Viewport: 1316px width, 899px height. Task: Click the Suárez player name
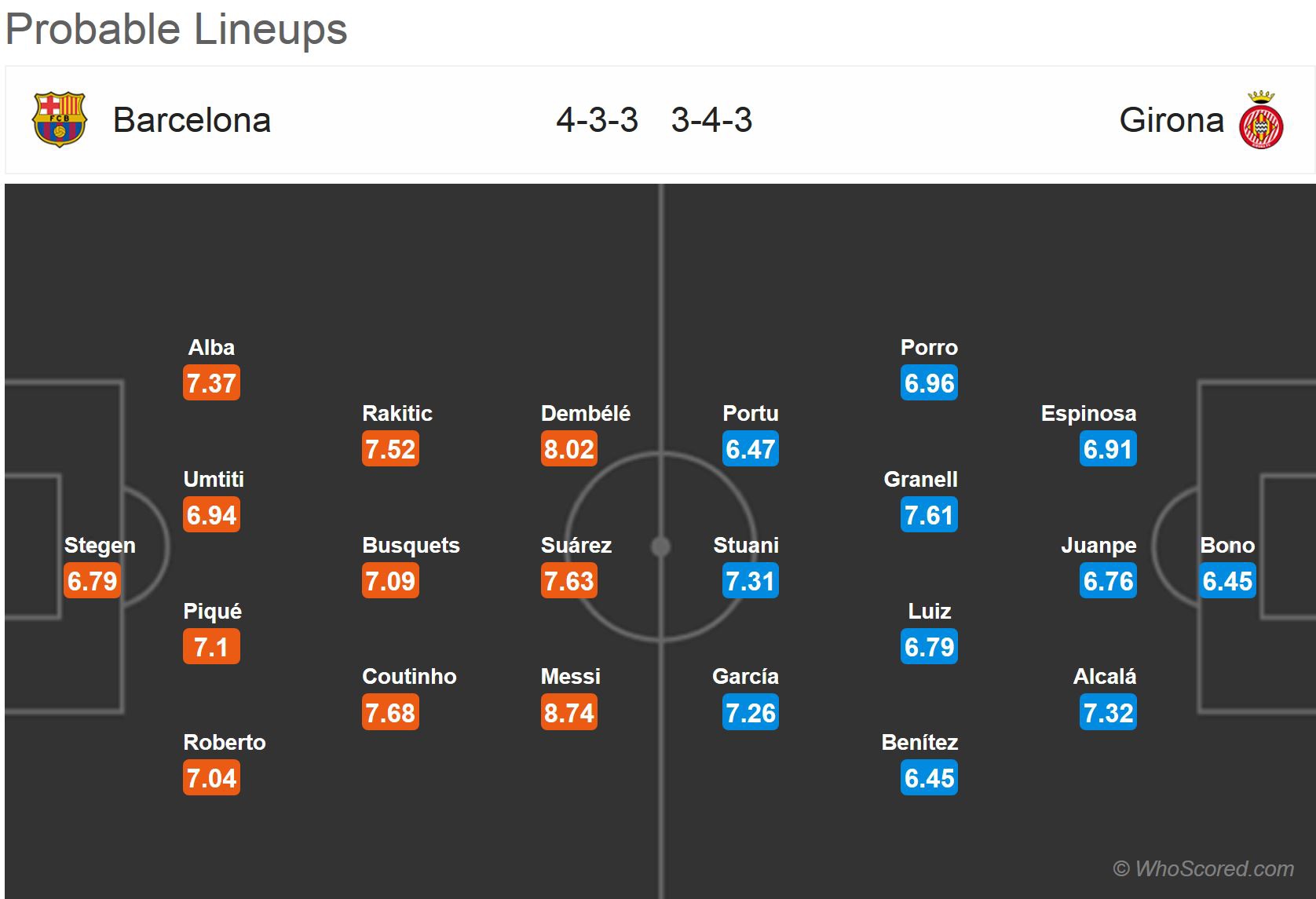click(x=576, y=545)
